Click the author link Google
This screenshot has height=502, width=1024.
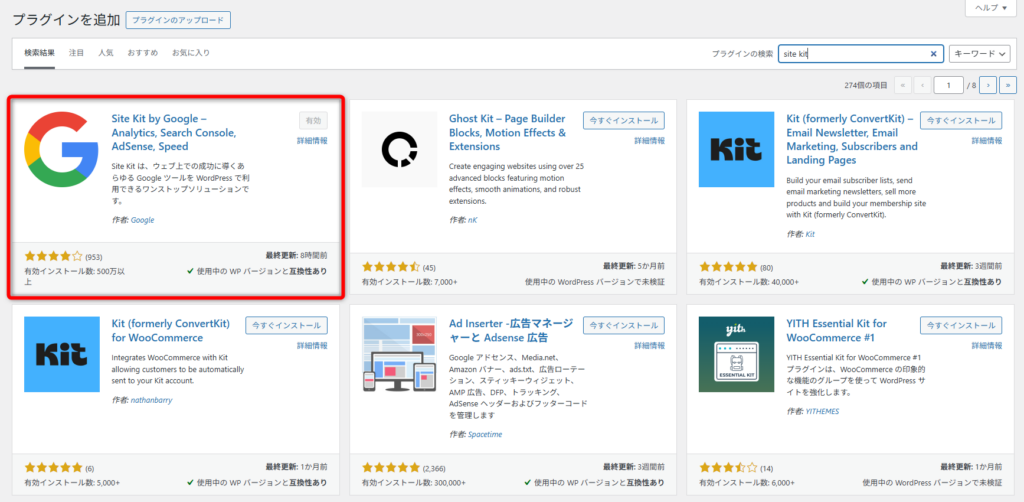pyautogui.click(x=142, y=220)
